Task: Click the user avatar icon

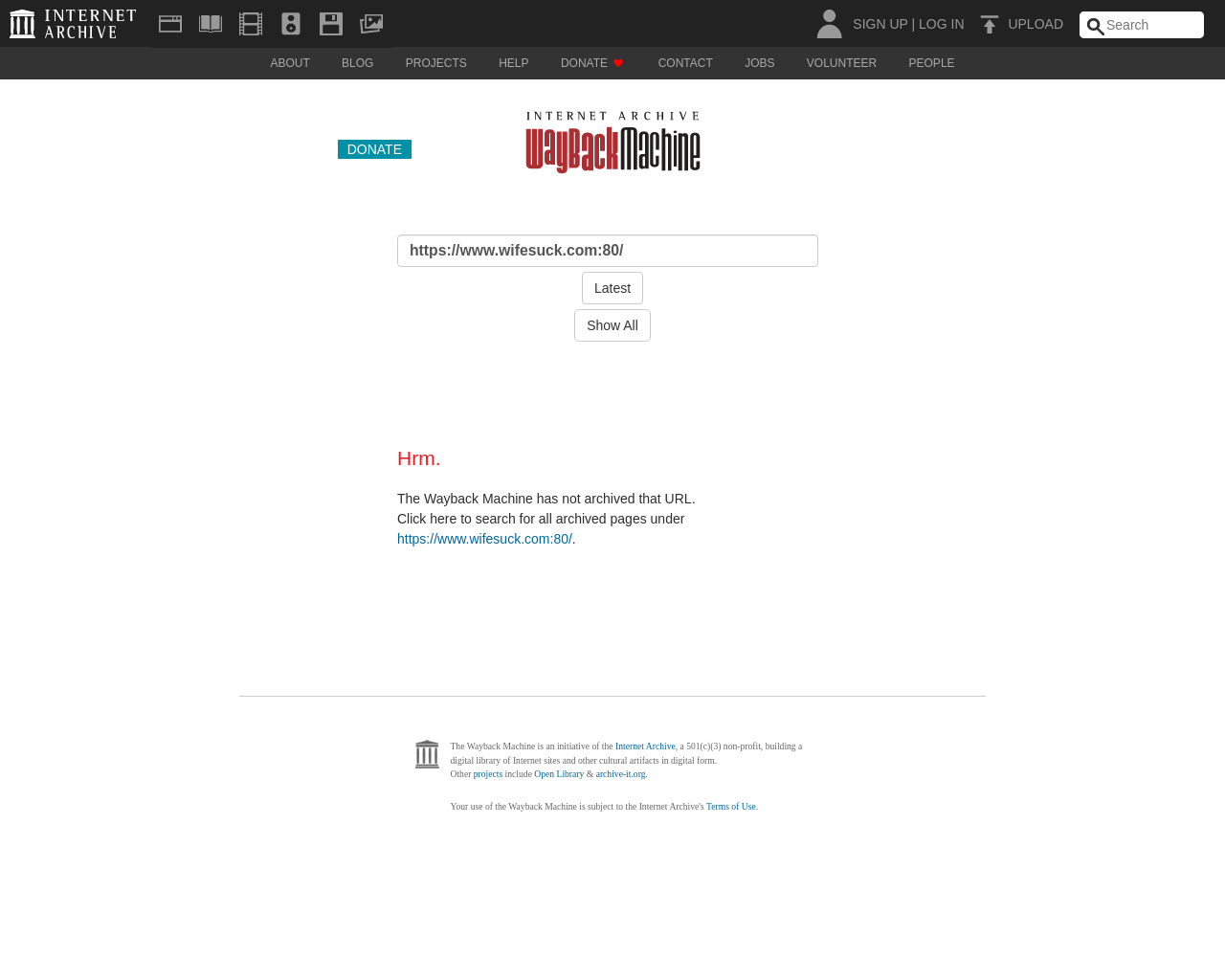Action: click(829, 24)
